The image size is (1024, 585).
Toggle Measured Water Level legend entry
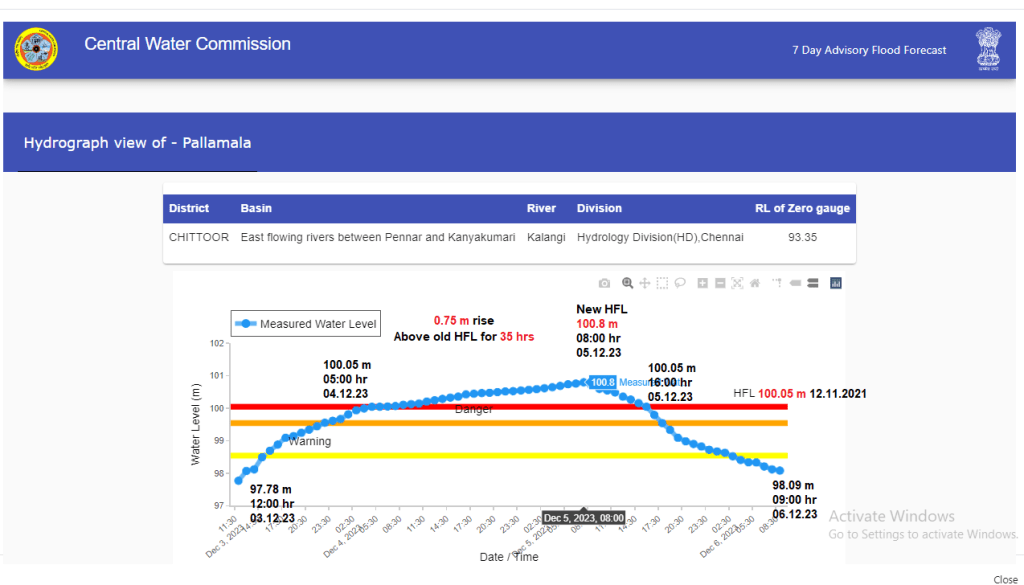coord(306,323)
